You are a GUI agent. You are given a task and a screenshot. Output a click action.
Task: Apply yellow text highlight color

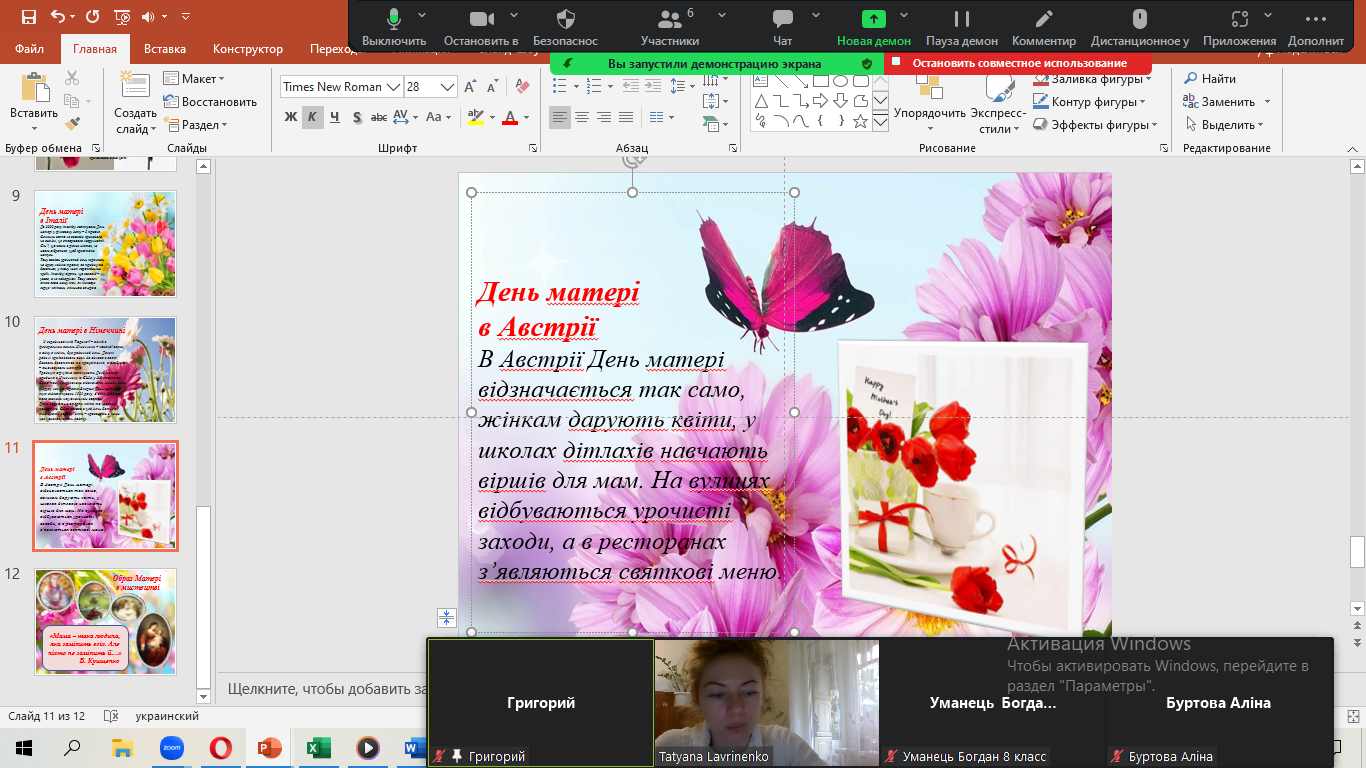474,117
